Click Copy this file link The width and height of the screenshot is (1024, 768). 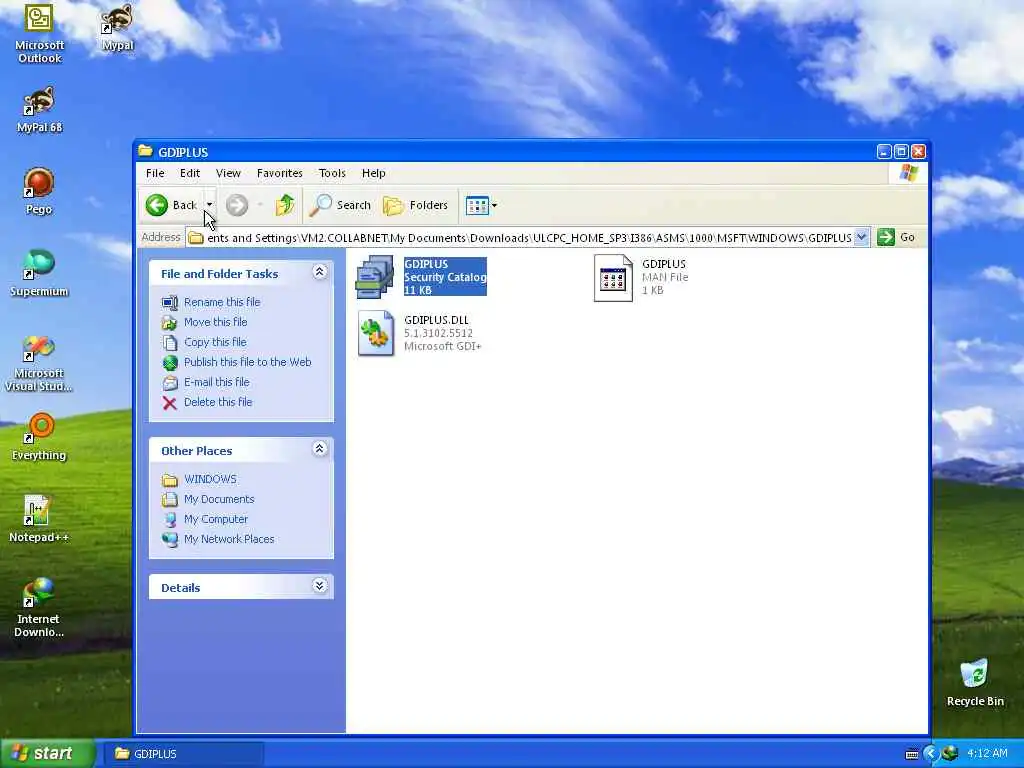tap(215, 342)
